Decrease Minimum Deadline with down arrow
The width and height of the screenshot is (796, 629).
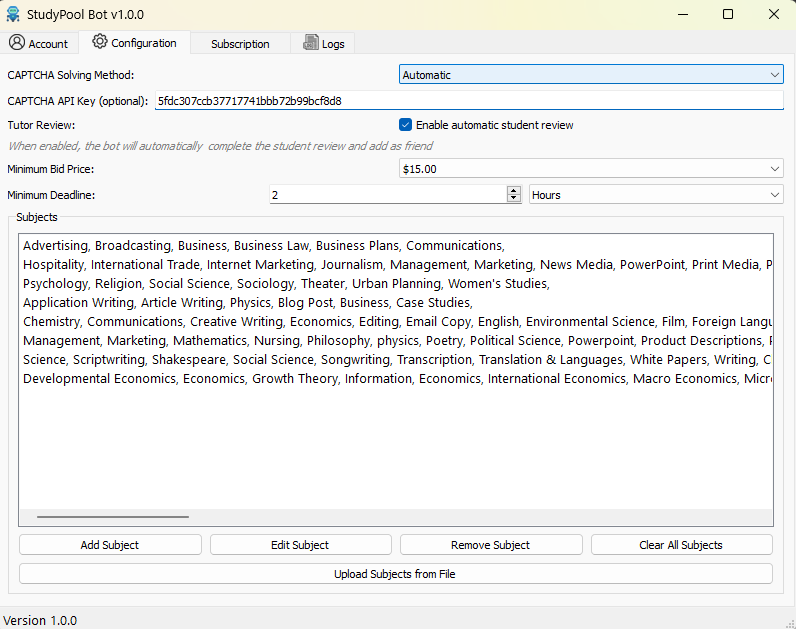point(514,198)
